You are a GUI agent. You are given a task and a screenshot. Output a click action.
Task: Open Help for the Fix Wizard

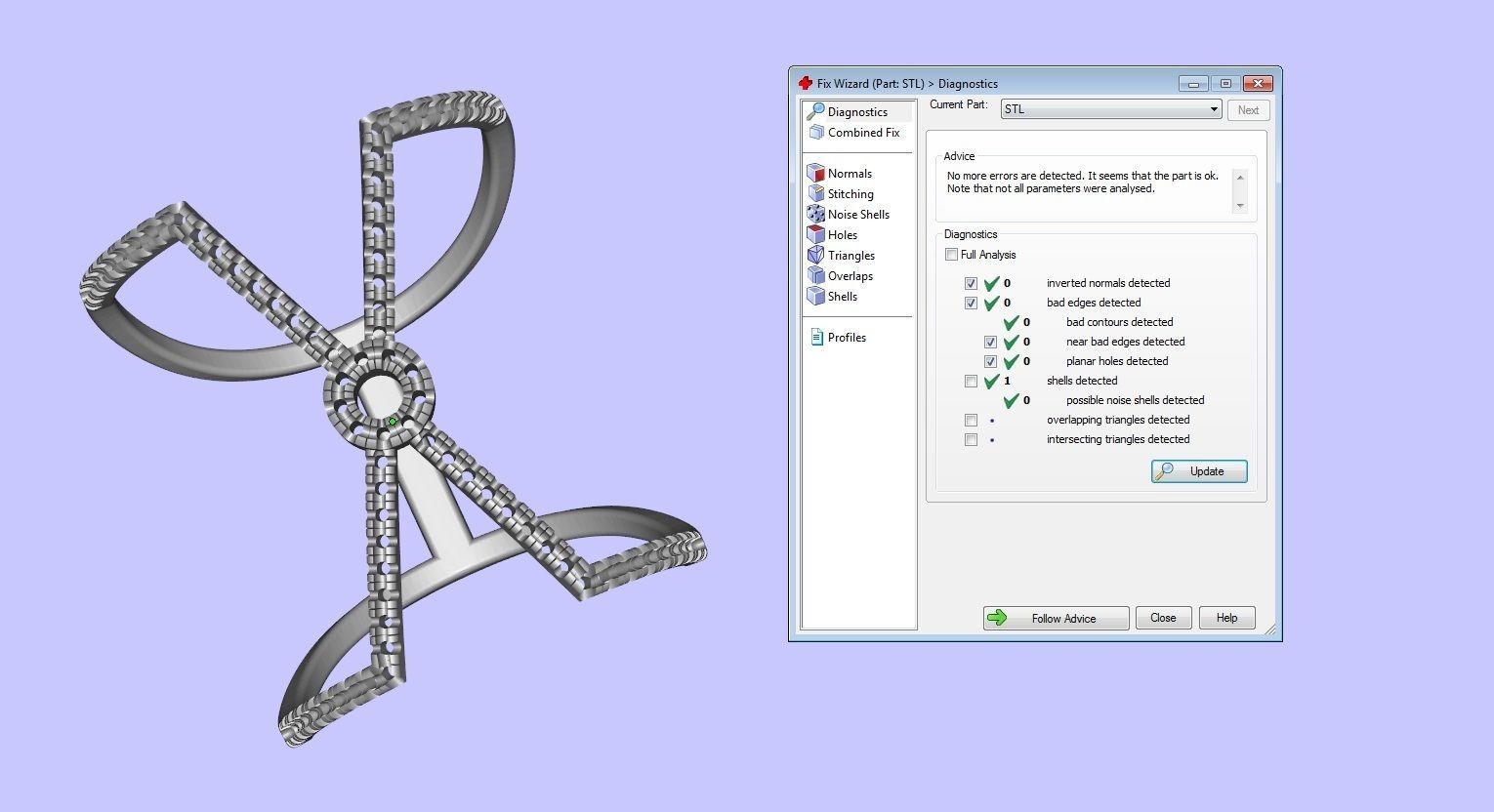pos(1226,618)
